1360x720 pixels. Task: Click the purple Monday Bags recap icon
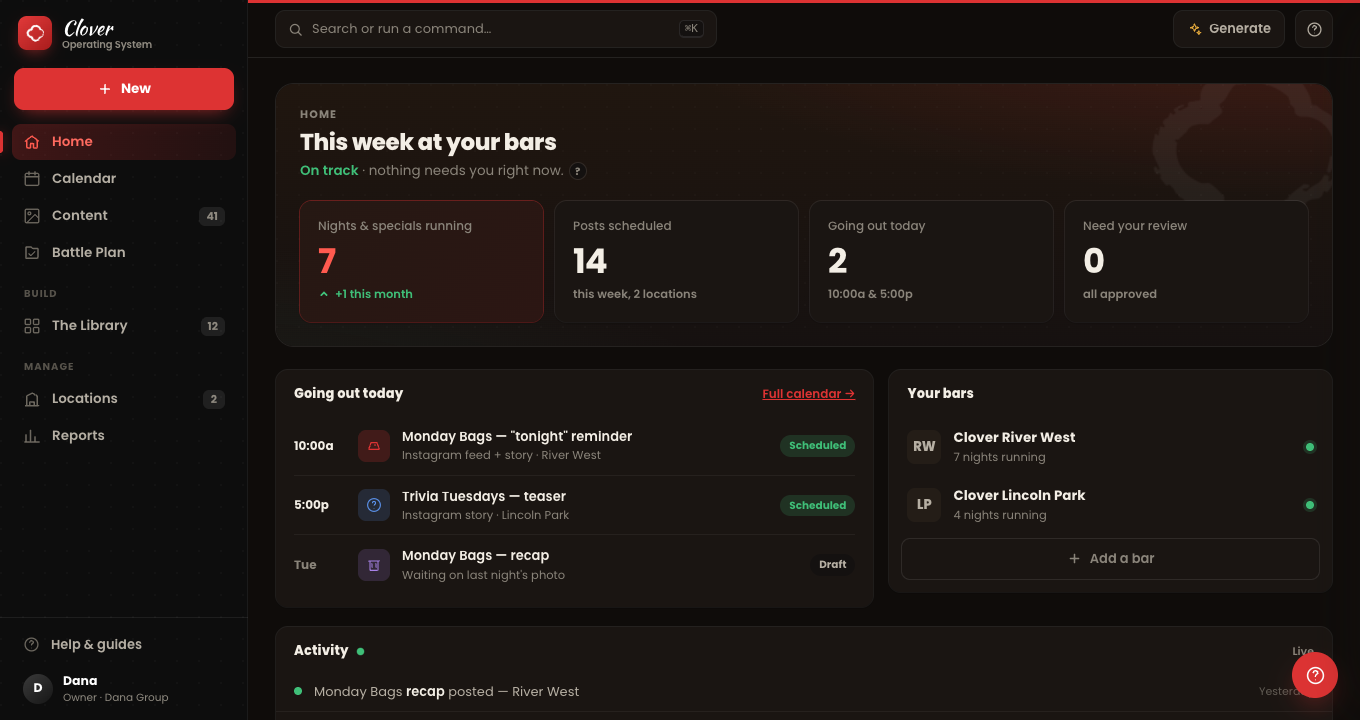[374, 565]
